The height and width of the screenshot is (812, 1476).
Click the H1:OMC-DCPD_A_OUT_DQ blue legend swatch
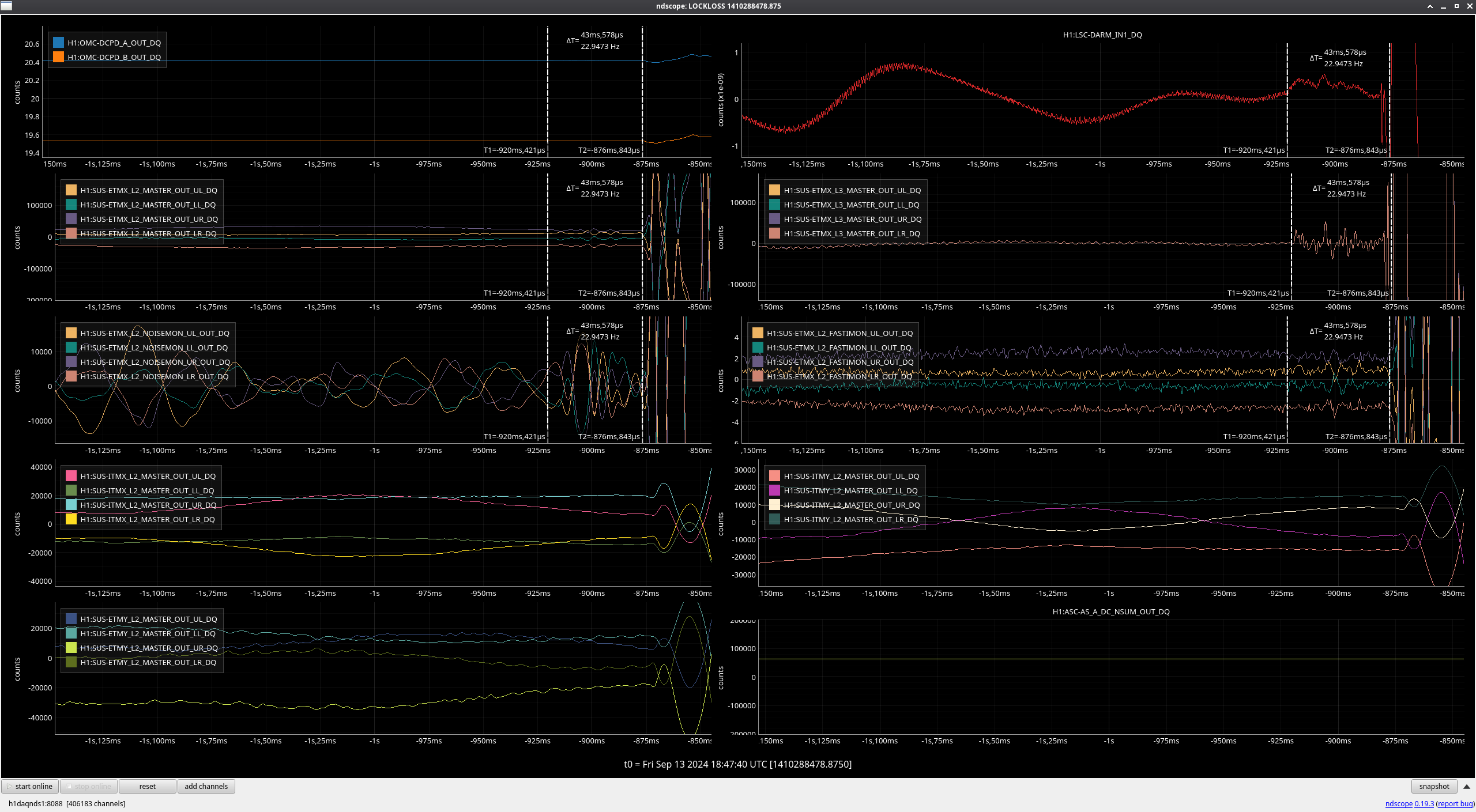click(x=58, y=43)
